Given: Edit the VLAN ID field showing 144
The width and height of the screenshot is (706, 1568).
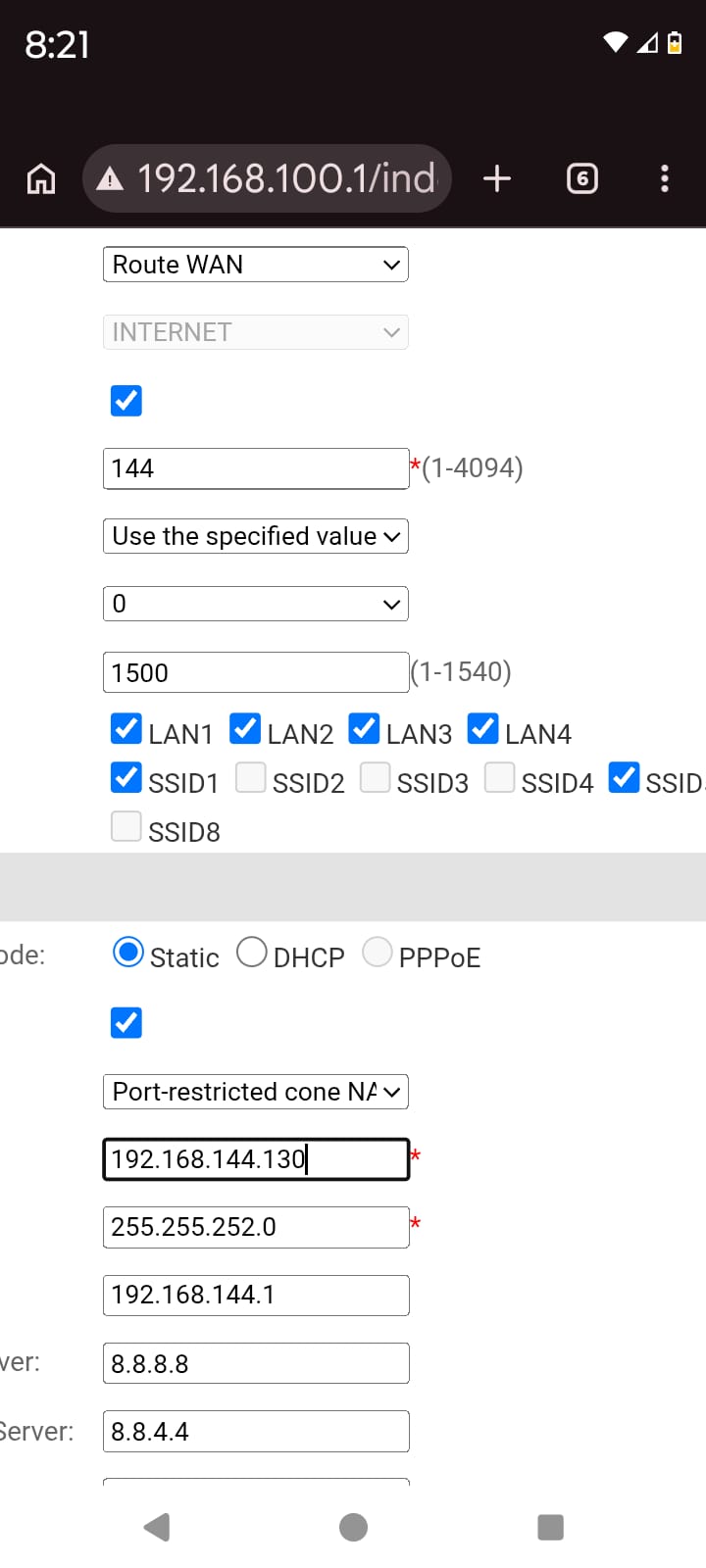Looking at the screenshot, I should (x=256, y=468).
